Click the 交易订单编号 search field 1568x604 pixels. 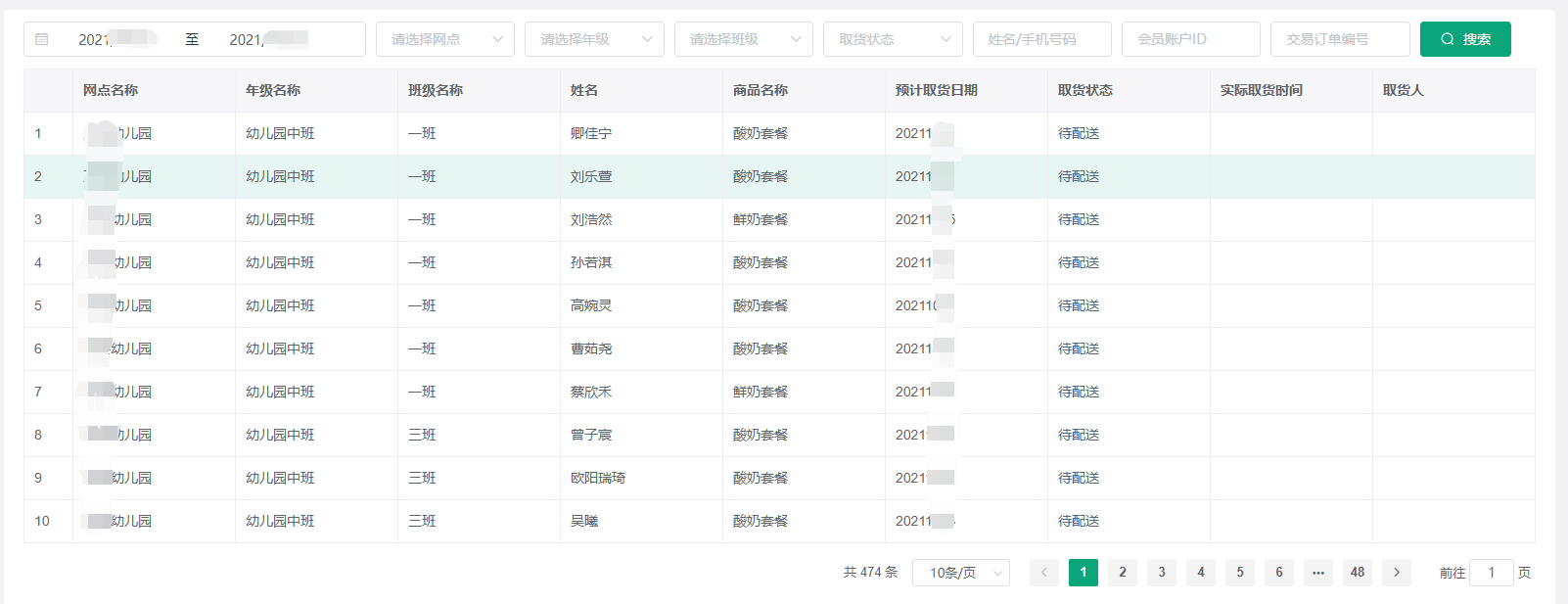click(x=1339, y=39)
